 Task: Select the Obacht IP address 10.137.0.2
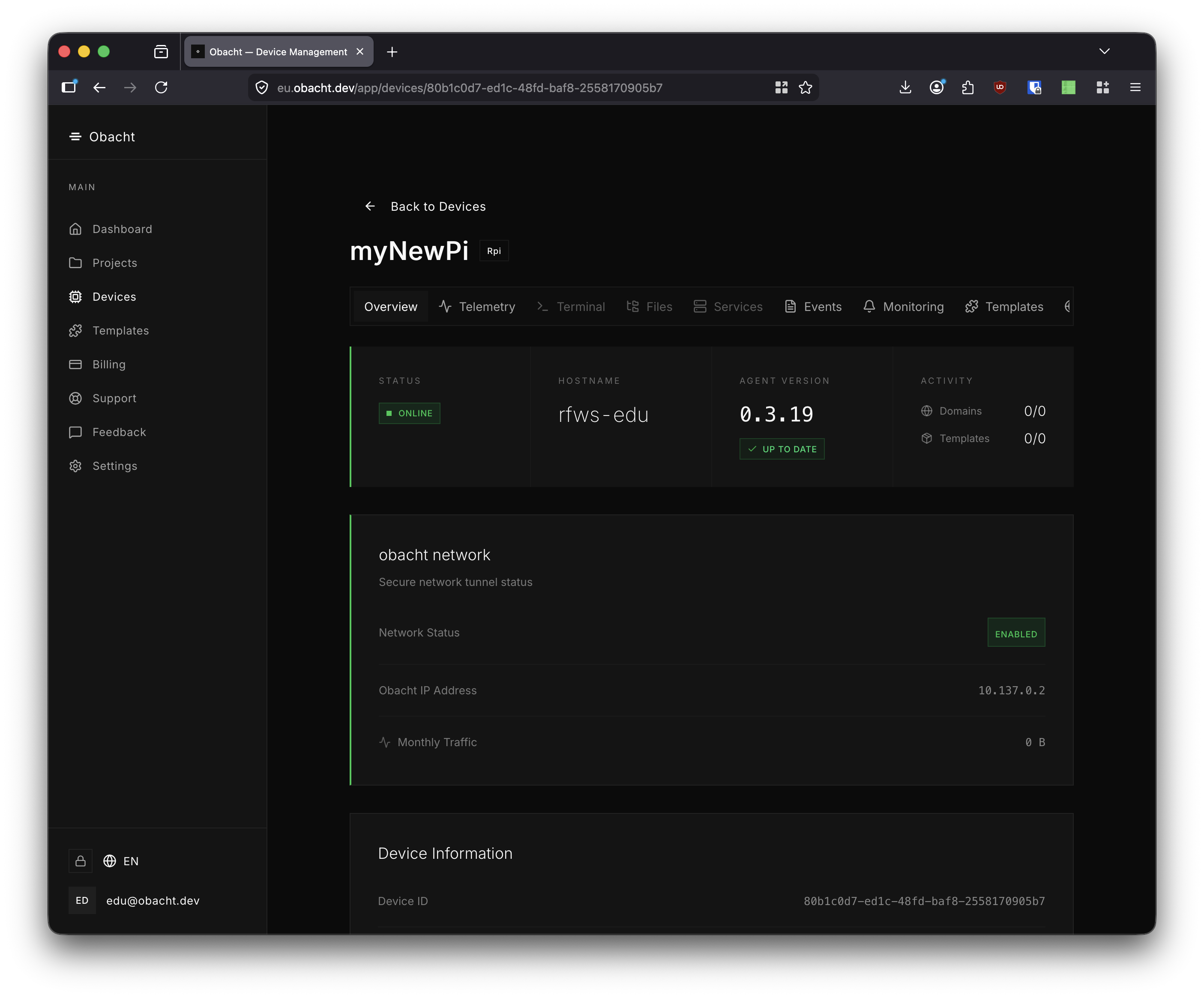[1011, 690]
